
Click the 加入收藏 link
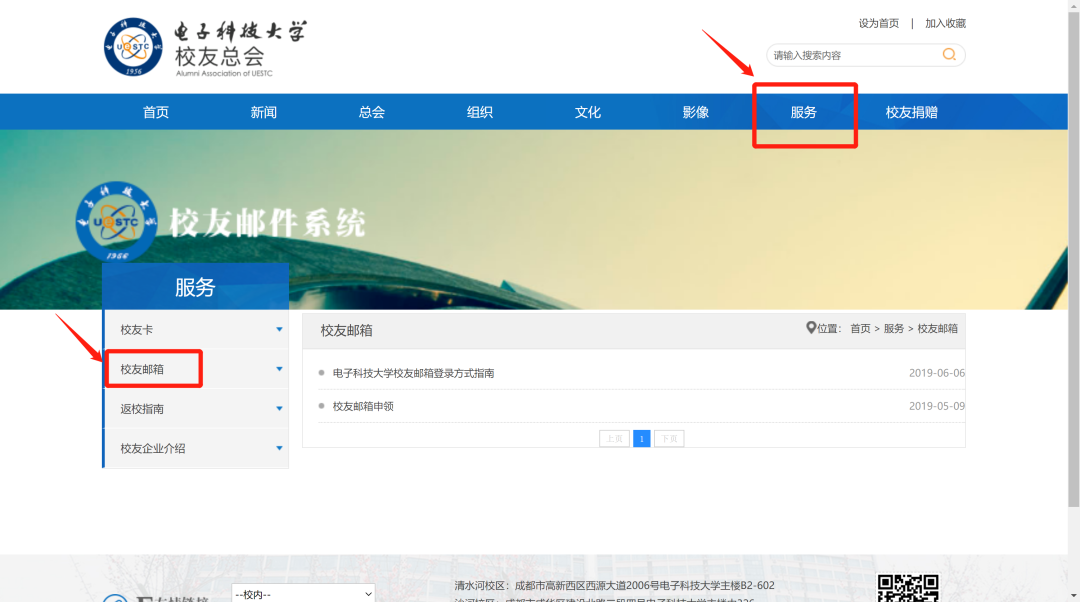click(x=945, y=23)
